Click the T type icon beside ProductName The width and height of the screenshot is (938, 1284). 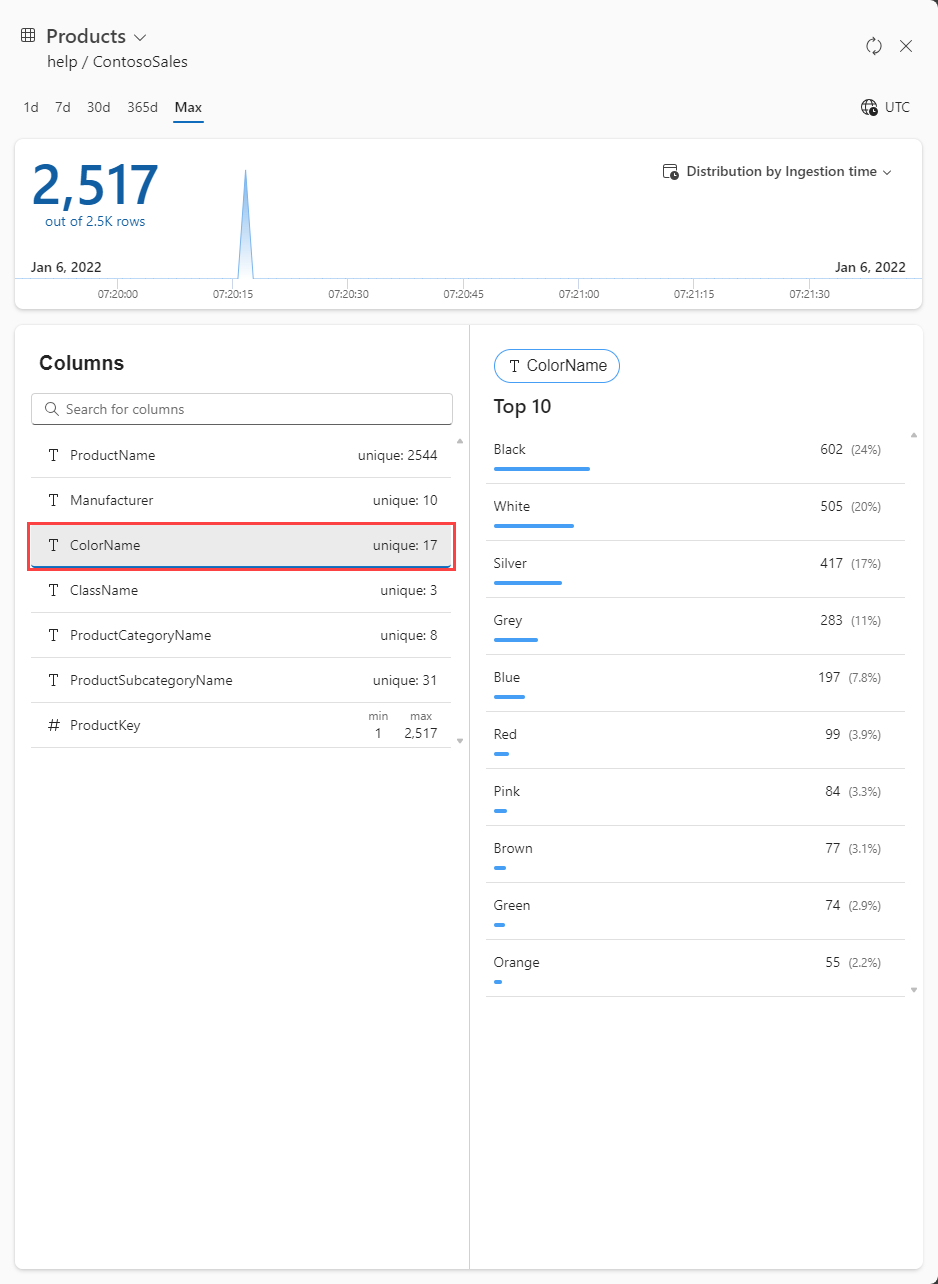point(53,455)
